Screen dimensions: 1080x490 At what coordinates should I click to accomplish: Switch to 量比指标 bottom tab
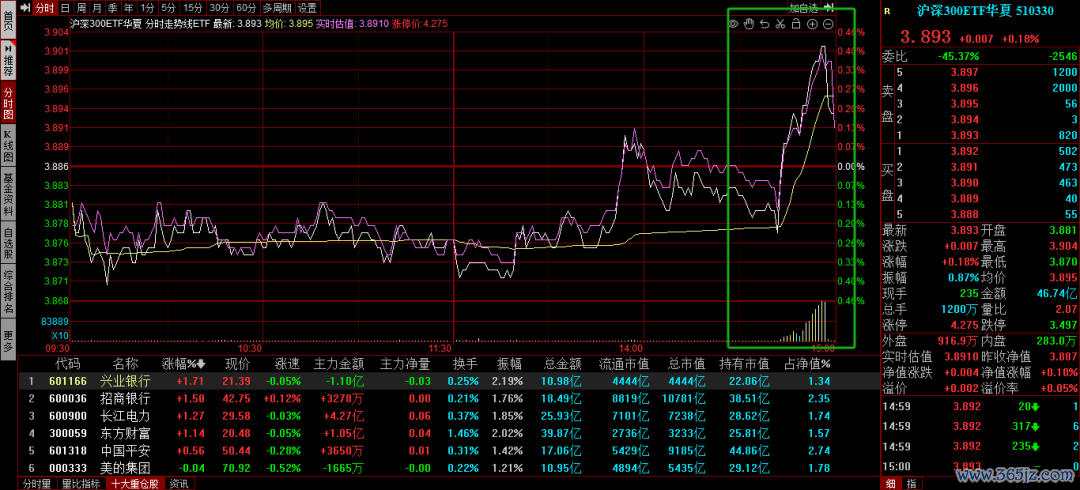pos(81,484)
